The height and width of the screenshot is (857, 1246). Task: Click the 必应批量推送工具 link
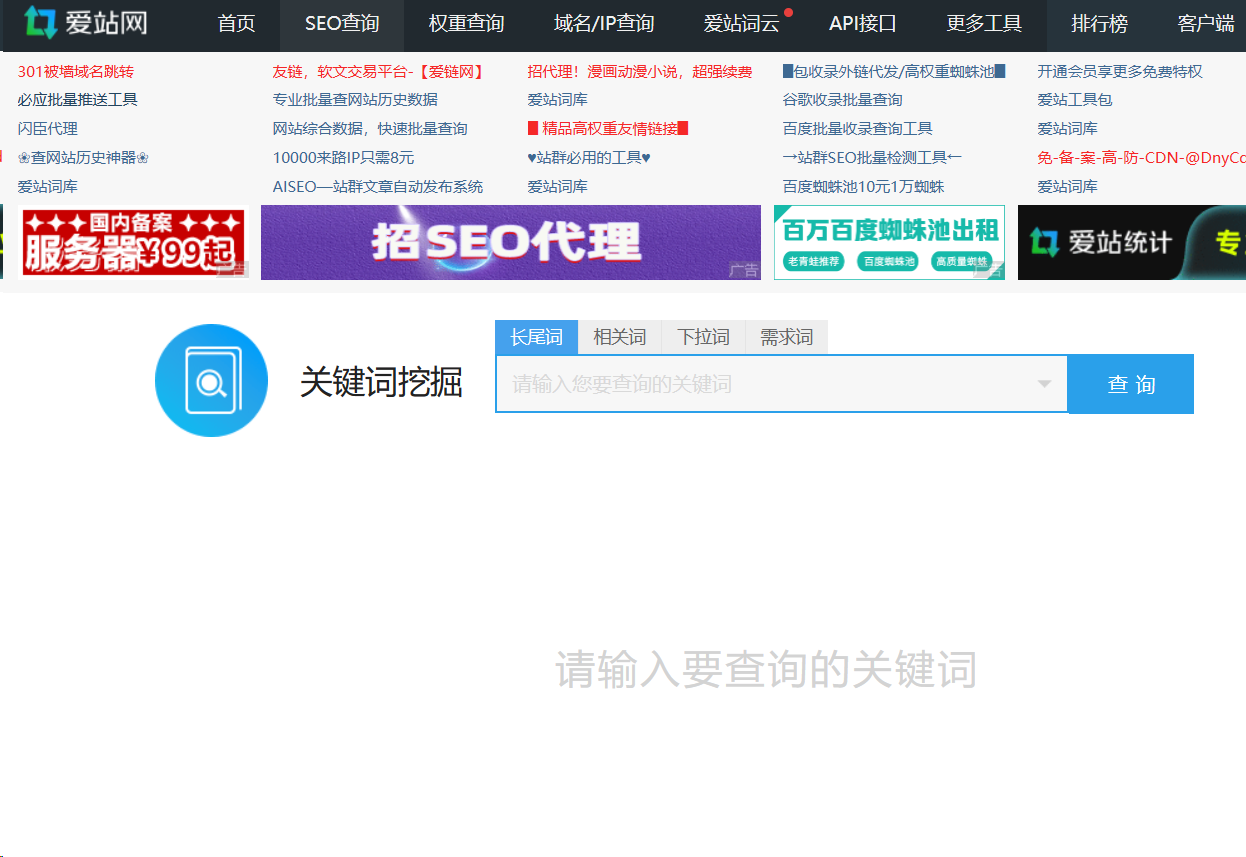tap(77, 100)
